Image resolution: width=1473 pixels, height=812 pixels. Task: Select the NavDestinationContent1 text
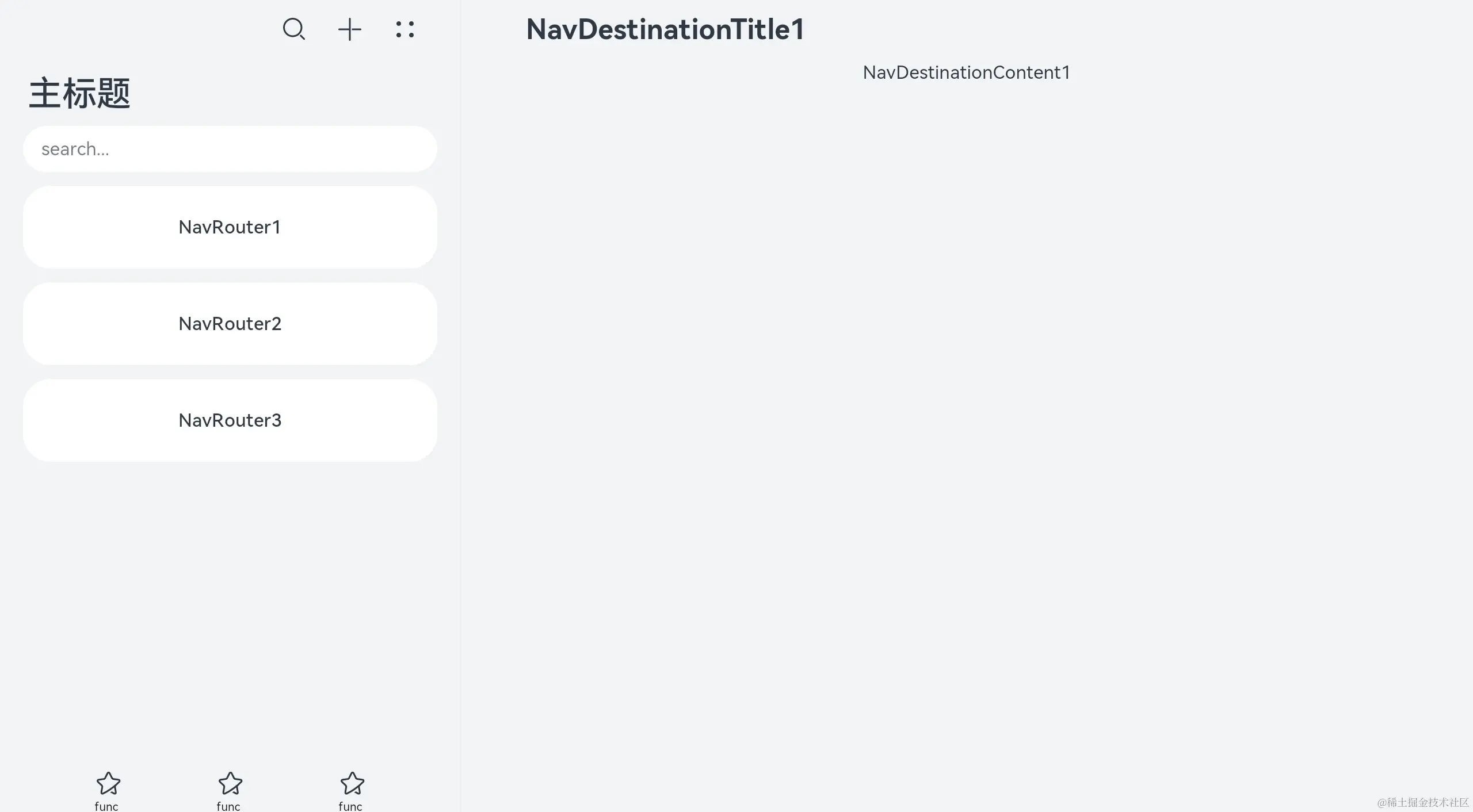click(x=967, y=72)
